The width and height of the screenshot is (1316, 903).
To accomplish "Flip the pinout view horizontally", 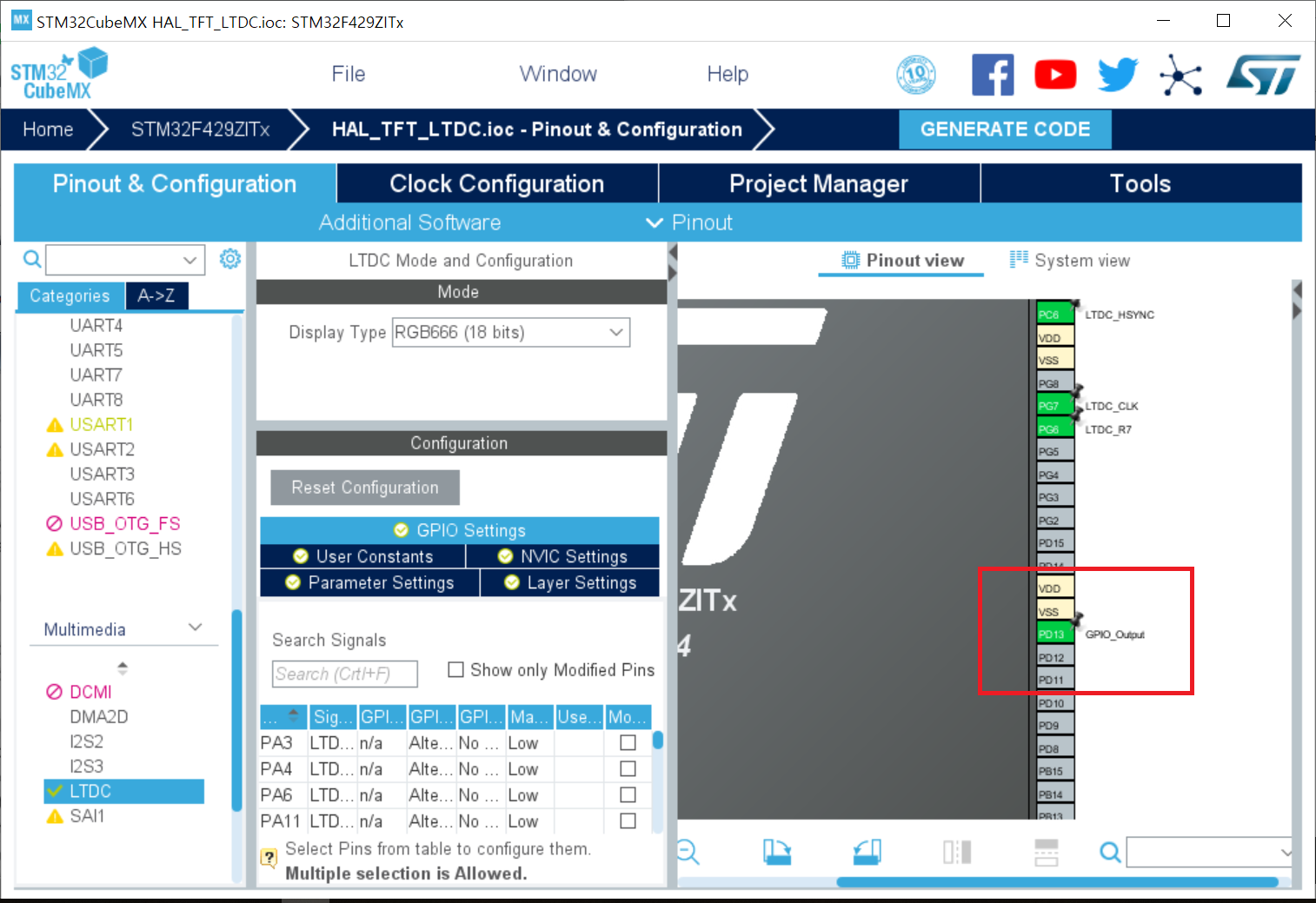I will tap(957, 852).
